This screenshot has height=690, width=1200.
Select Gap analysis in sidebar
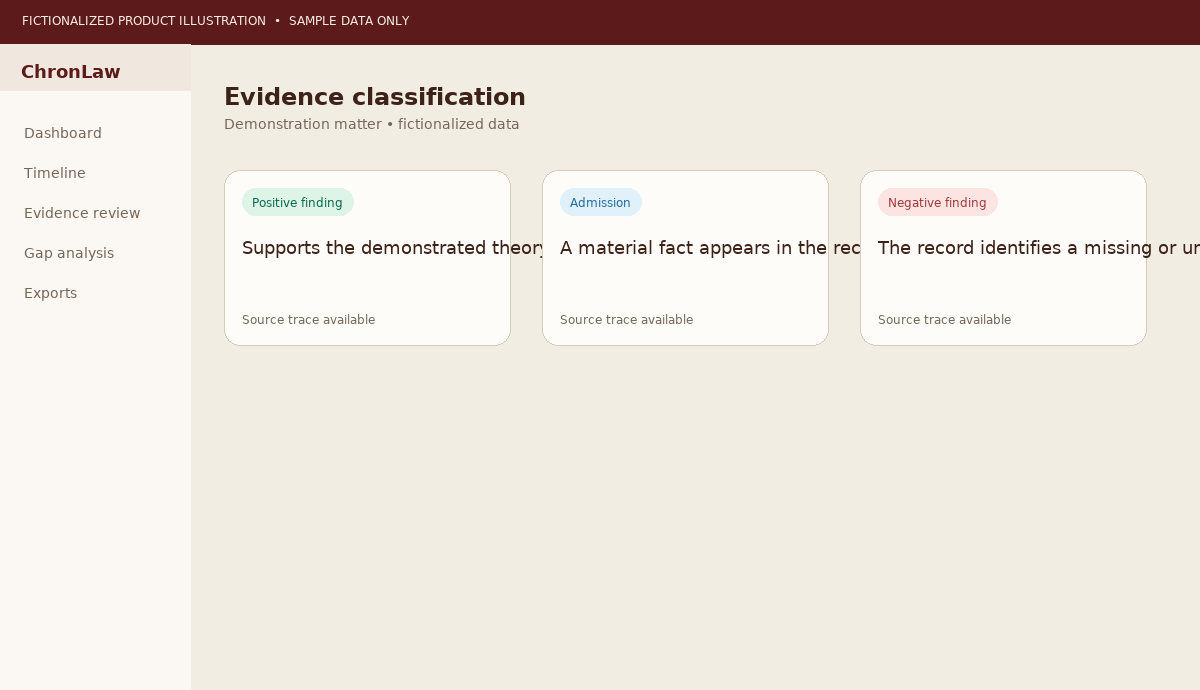coord(69,253)
